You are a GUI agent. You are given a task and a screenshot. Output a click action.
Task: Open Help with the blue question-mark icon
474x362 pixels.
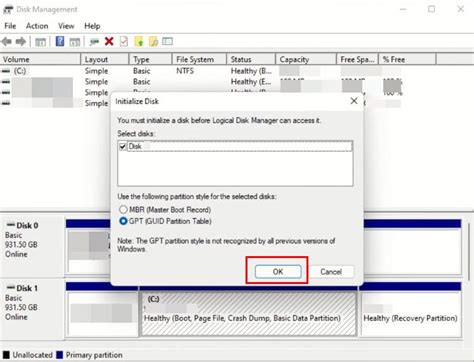[x=60, y=41]
